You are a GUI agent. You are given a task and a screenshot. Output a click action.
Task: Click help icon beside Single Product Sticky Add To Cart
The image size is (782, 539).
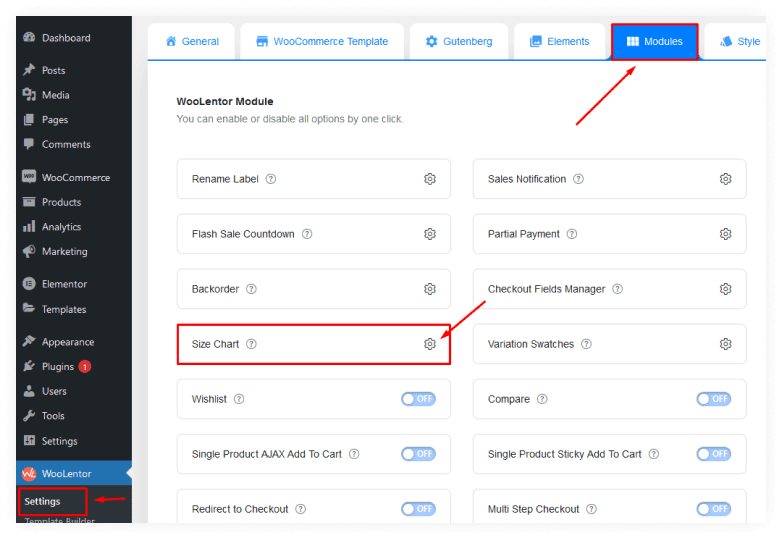(654, 454)
